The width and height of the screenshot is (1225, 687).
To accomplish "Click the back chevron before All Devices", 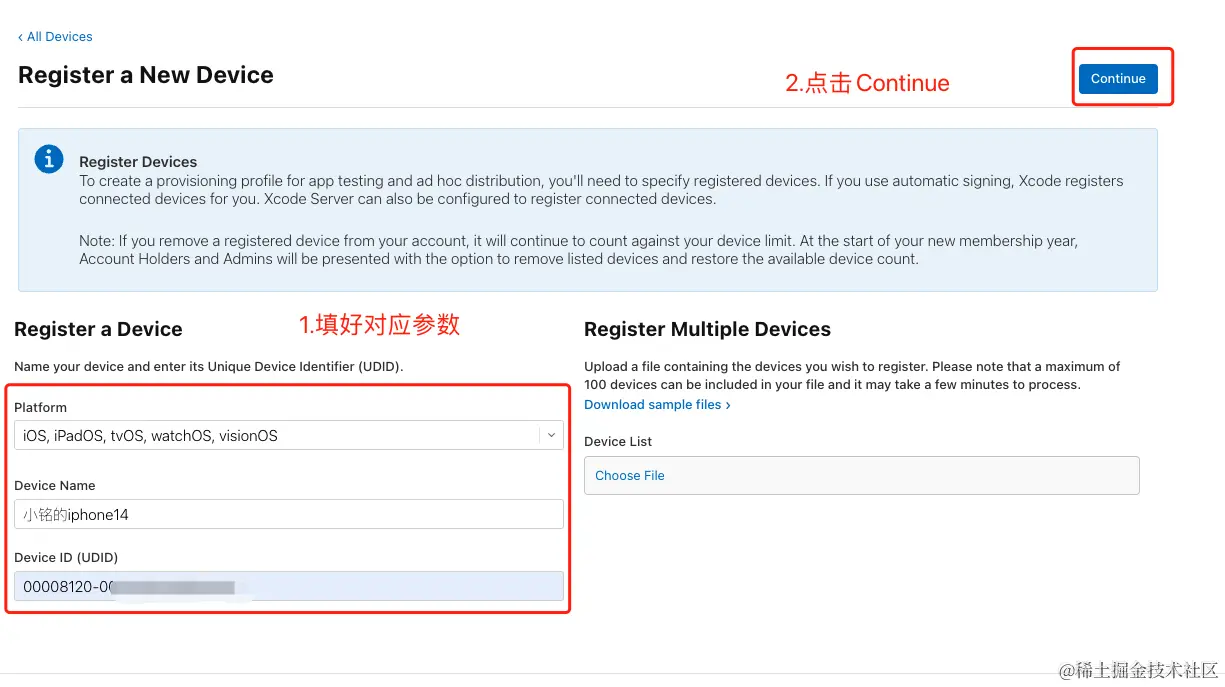I will point(20,37).
